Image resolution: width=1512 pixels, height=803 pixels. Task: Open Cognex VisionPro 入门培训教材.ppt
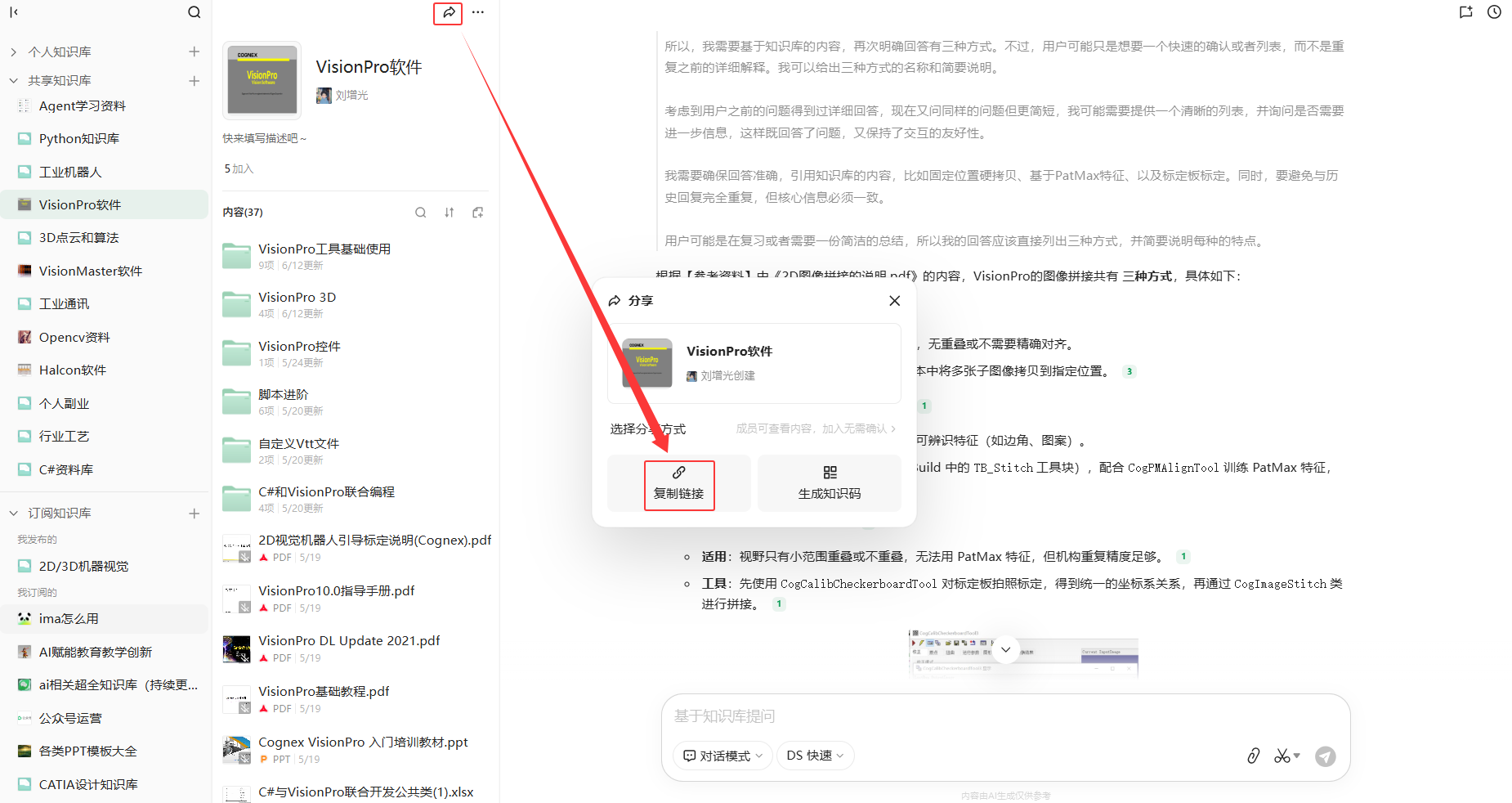click(x=356, y=750)
